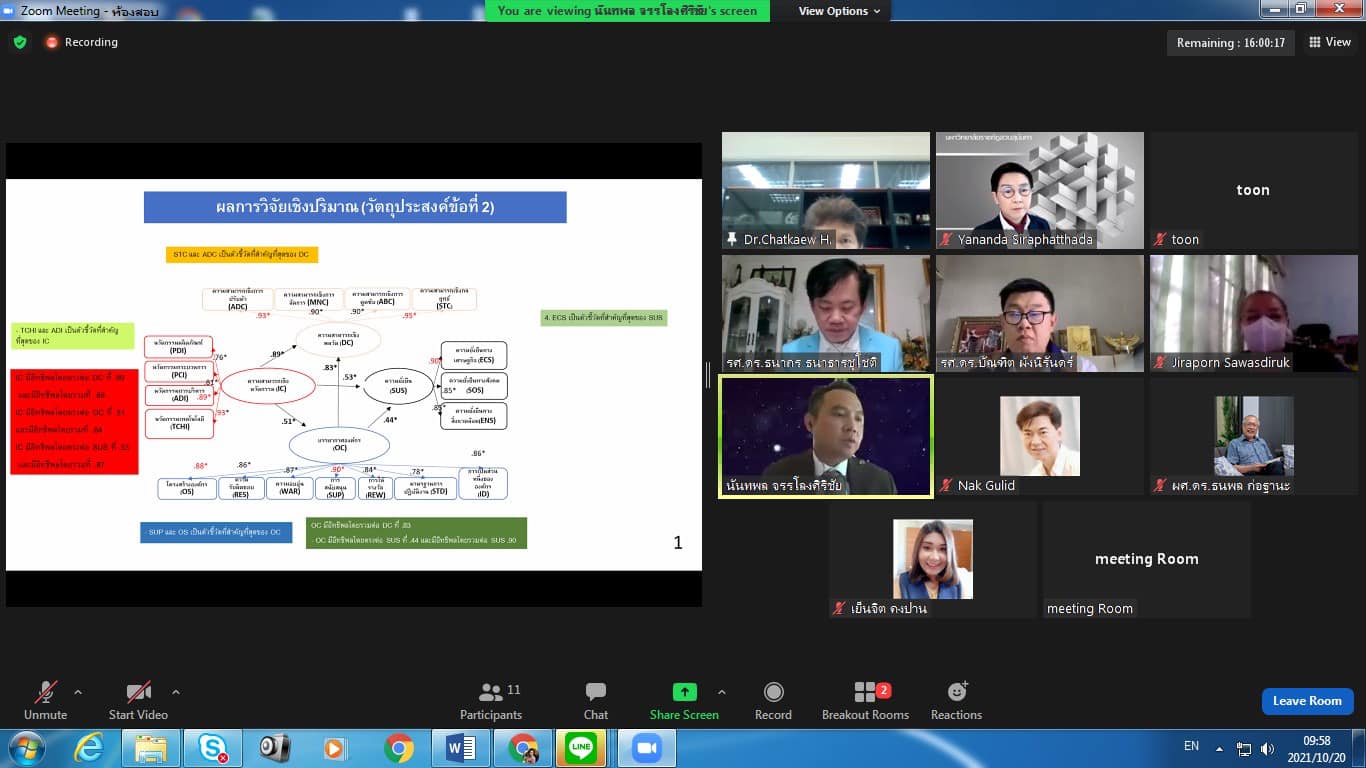Expand the Share Screen options arrow

click(x=722, y=692)
